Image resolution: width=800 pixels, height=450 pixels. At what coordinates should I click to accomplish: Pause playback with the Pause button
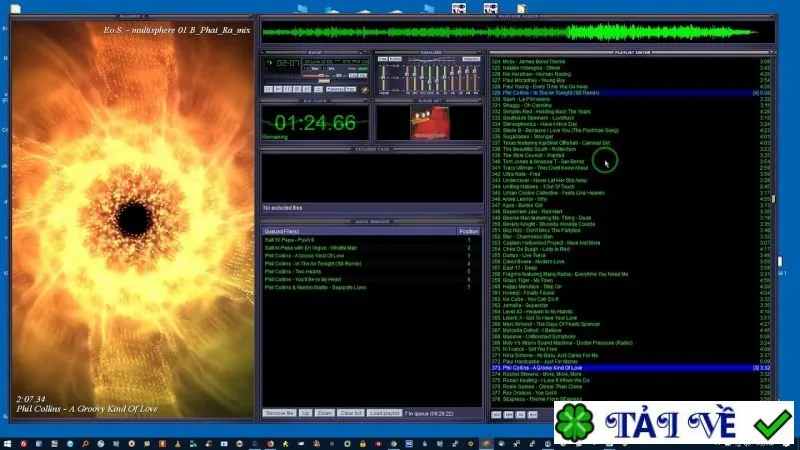click(287, 89)
